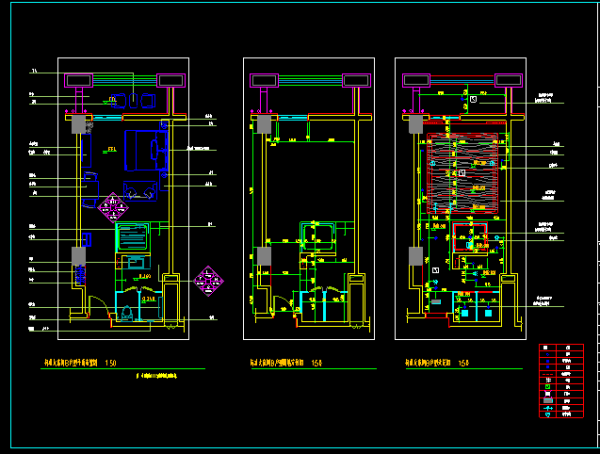Select the white square fixture atop right plan
Viewport: 600px width, 454px height.
point(474,99)
